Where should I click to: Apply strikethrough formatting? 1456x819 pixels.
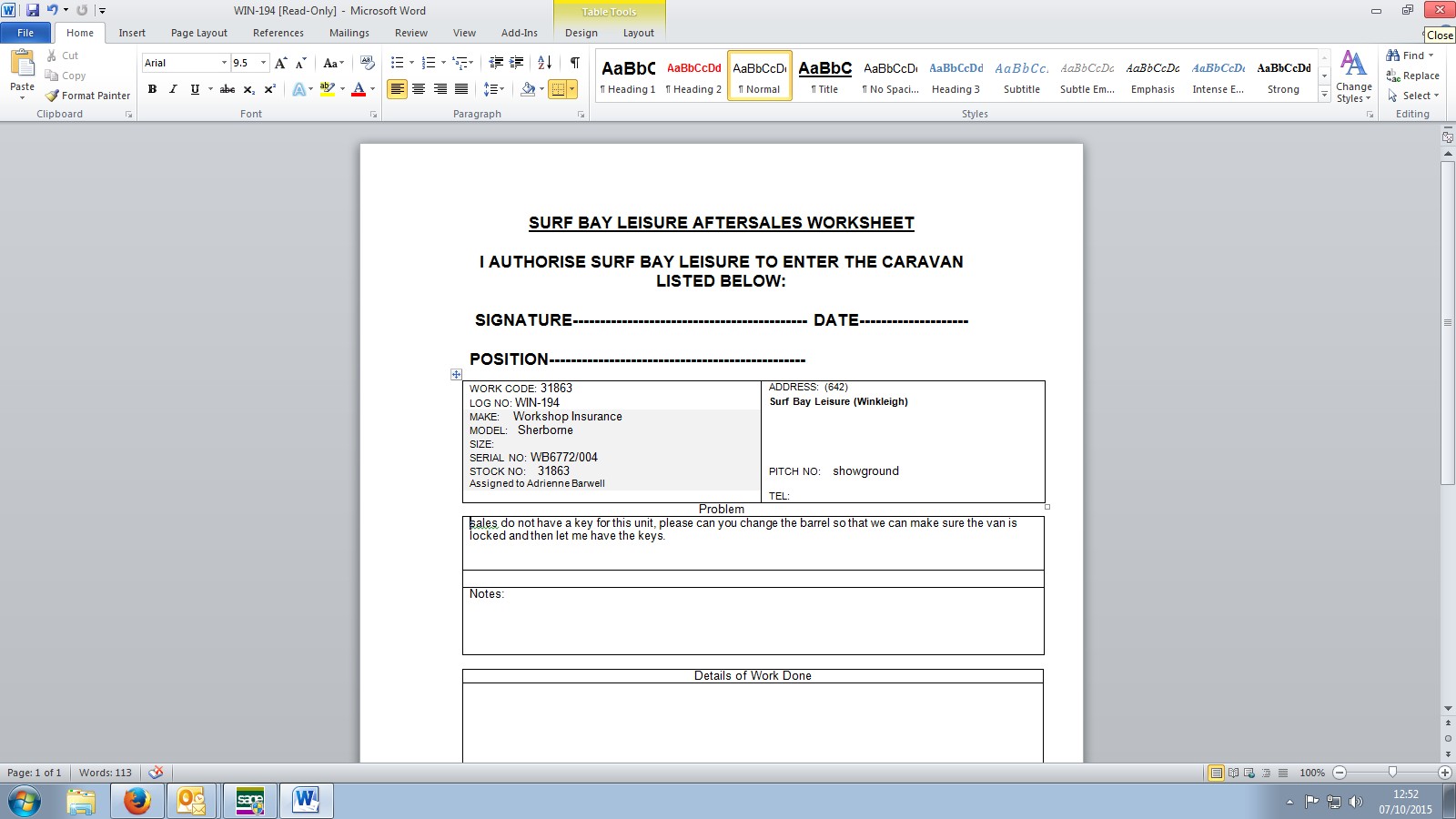point(227,89)
